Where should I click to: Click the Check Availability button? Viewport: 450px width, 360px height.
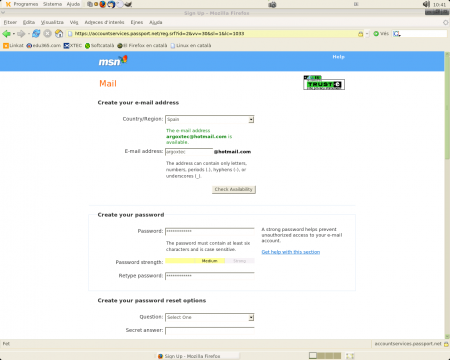[234, 189]
